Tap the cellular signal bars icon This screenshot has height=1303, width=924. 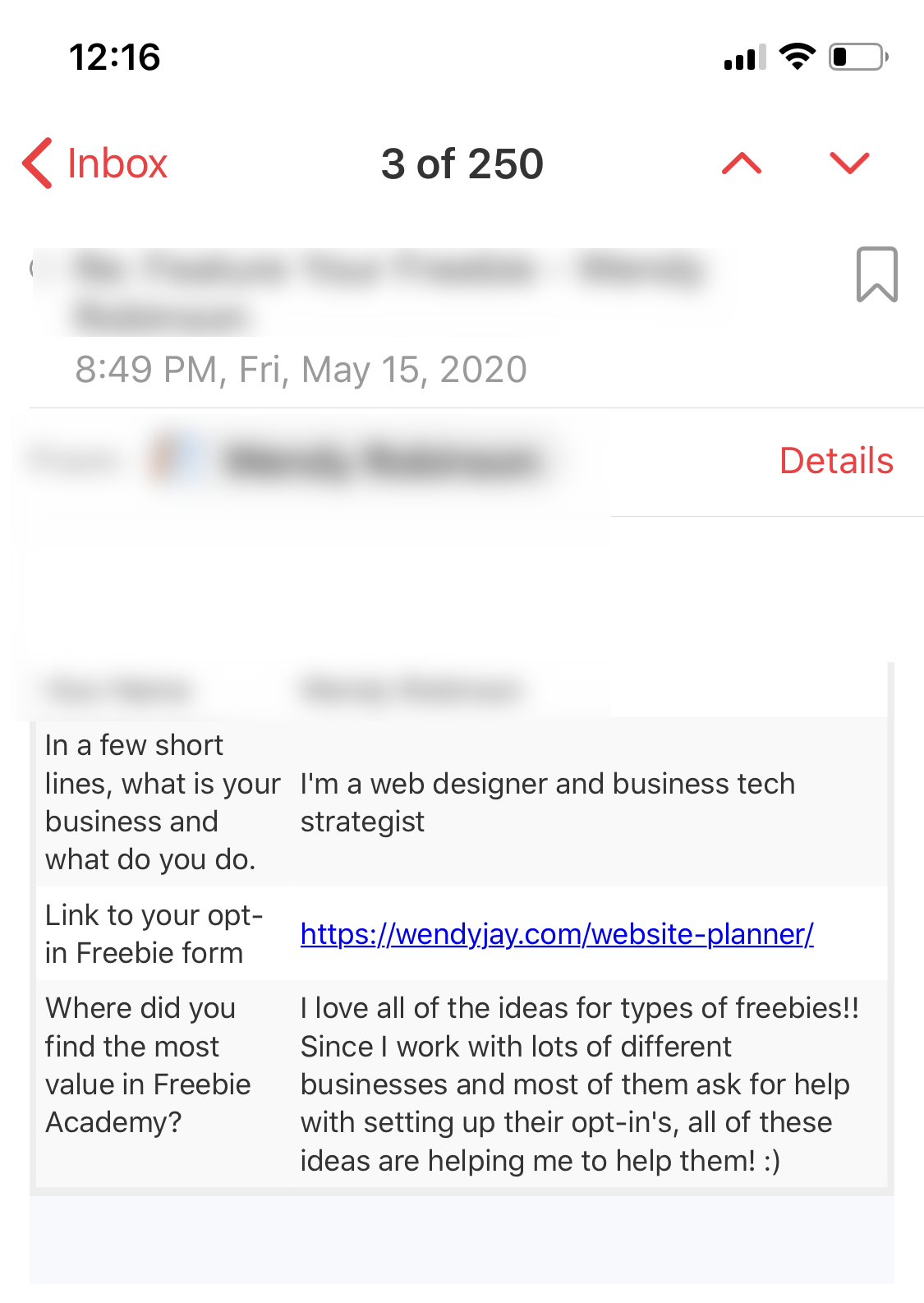745,57
